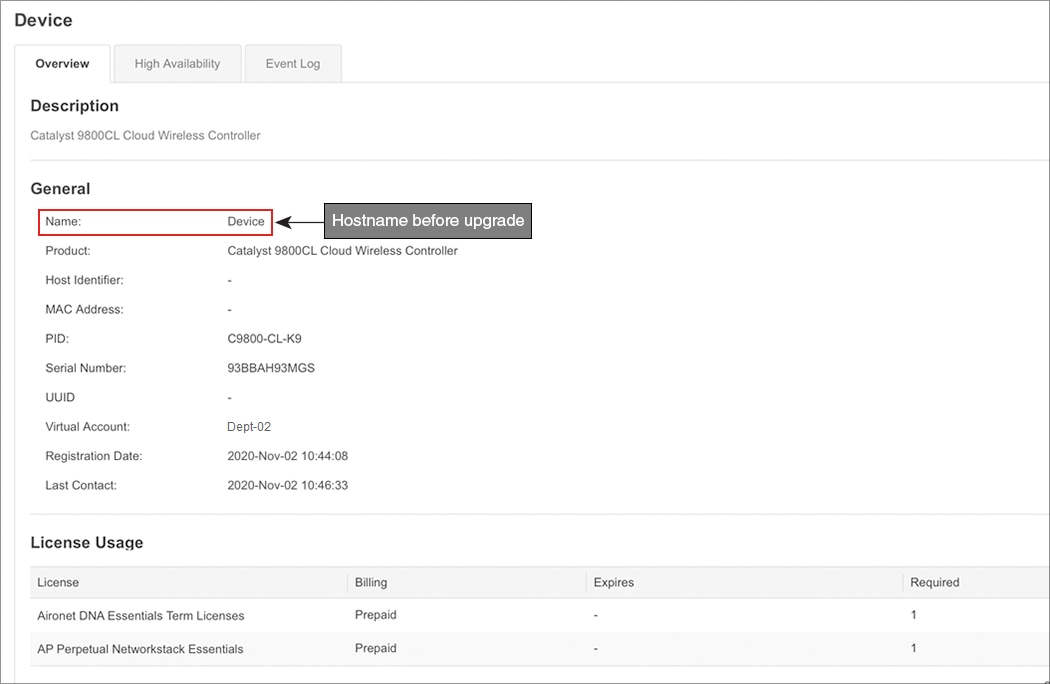The image size is (1050, 684).
Task: Open the Event Log tab
Action: click(293, 64)
